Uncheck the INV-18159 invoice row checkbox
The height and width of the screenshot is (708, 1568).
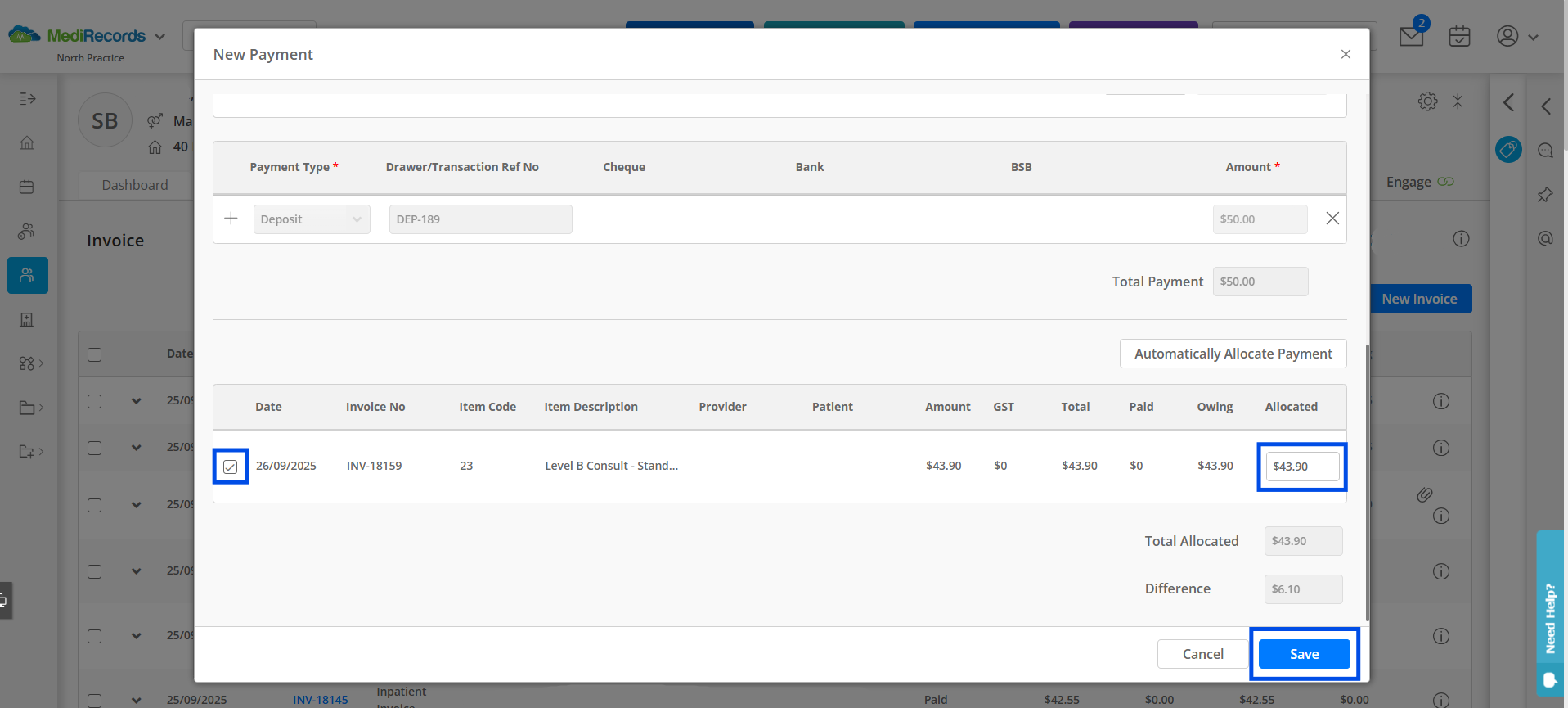[x=231, y=467]
